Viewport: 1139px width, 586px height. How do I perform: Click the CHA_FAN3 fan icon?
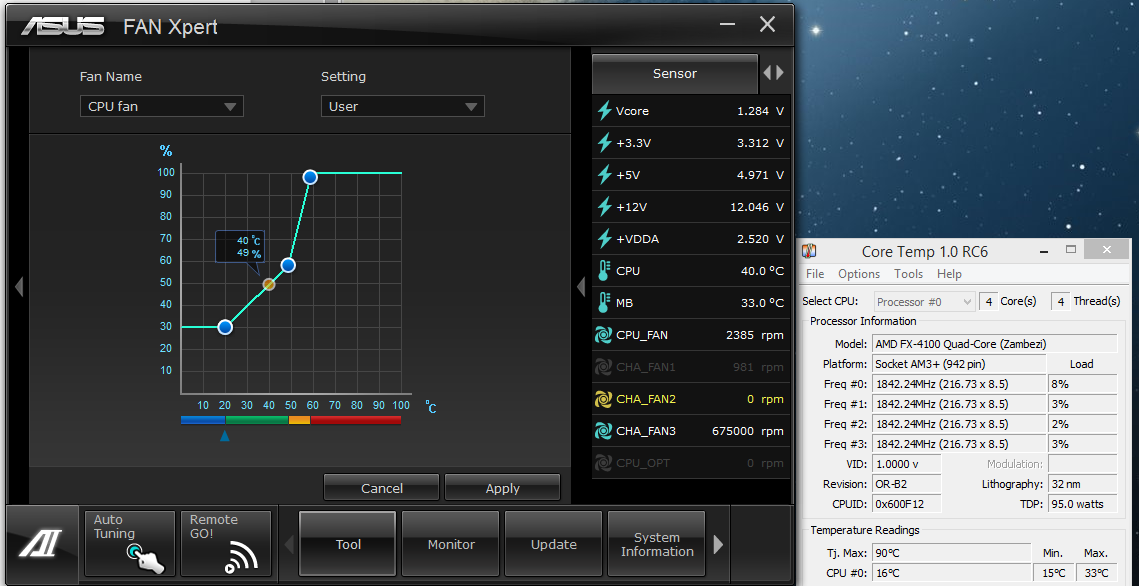tap(603, 431)
